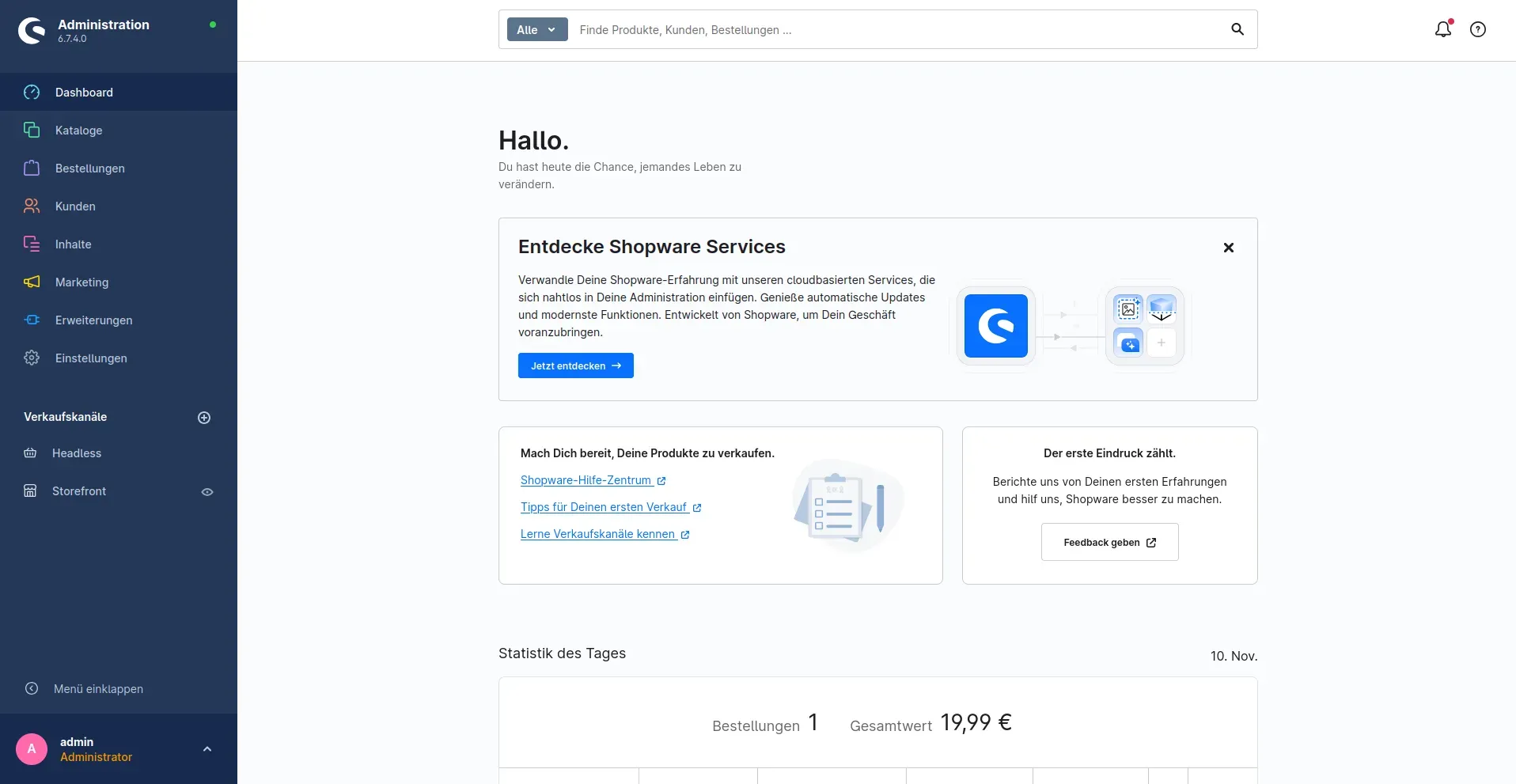Dismiss the Shopware Services banner
This screenshot has height=784, width=1516.
click(x=1228, y=248)
